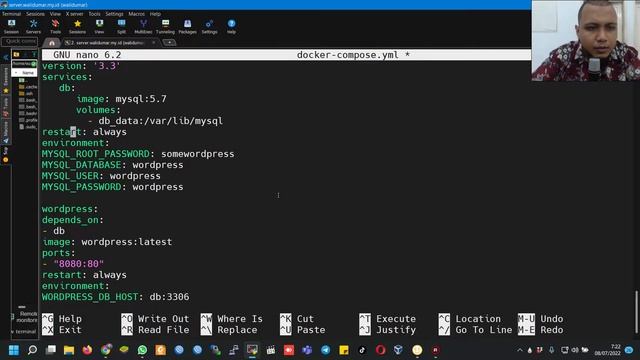
Task: Click the Remote monitoring option
Action: pyautogui.click(x=25, y=317)
